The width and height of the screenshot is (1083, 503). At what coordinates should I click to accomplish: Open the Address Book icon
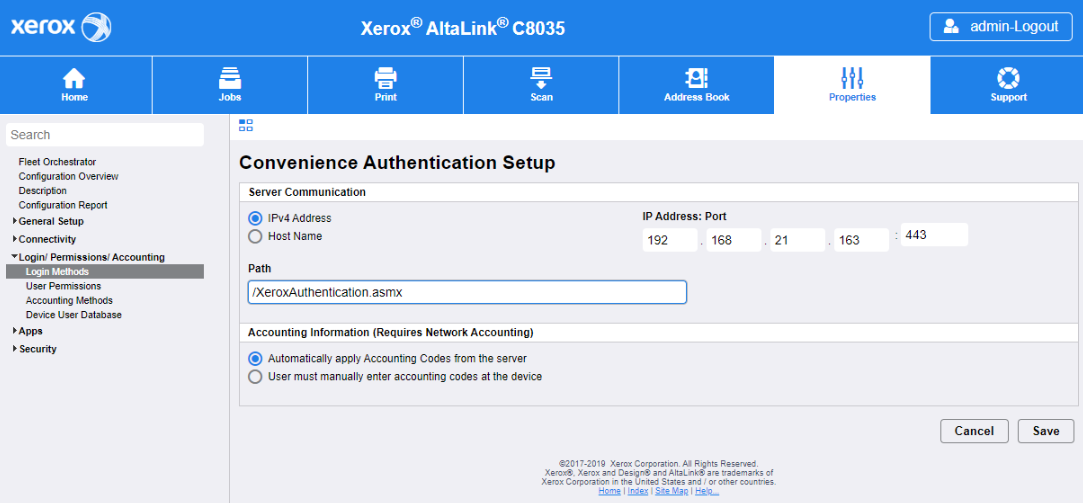[696, 78]
